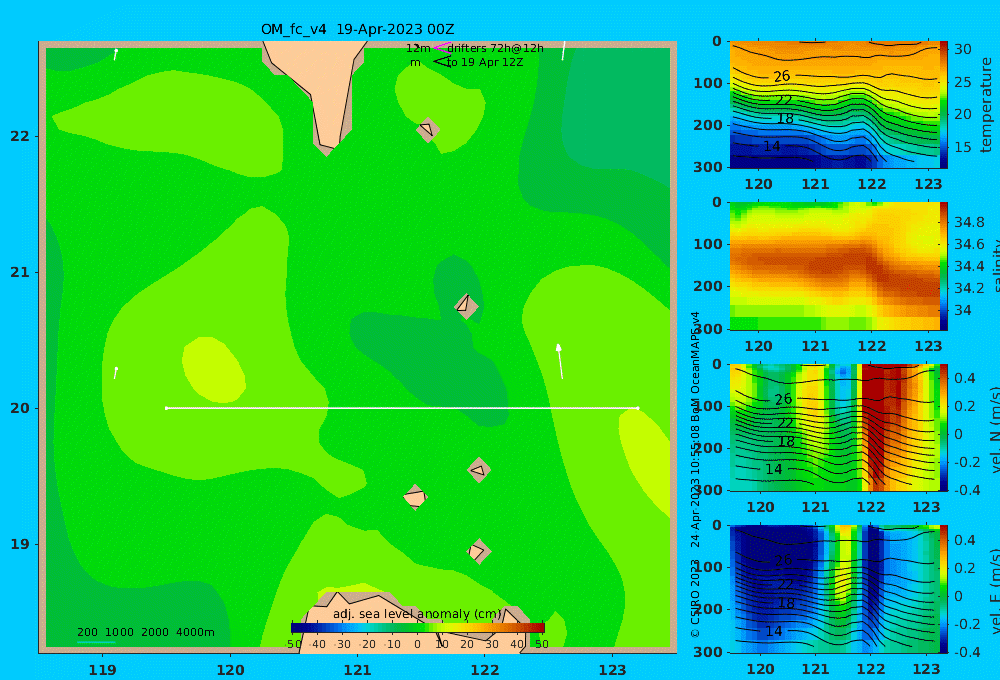Click the '200 1000 2000 4000m' depth legend
1000x680 pixels.
point(145,632)
